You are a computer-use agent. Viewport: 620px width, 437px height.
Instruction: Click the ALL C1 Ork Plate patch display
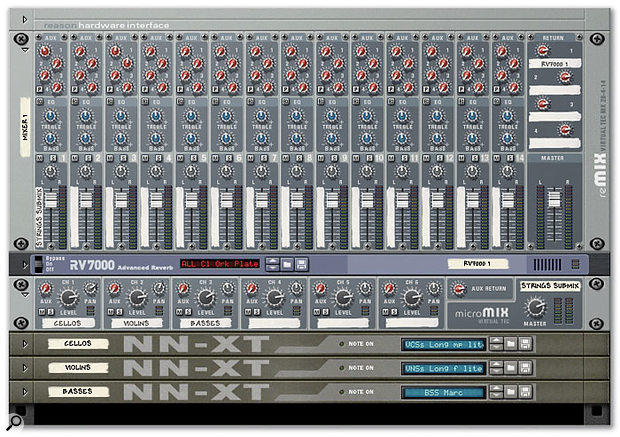220,264
